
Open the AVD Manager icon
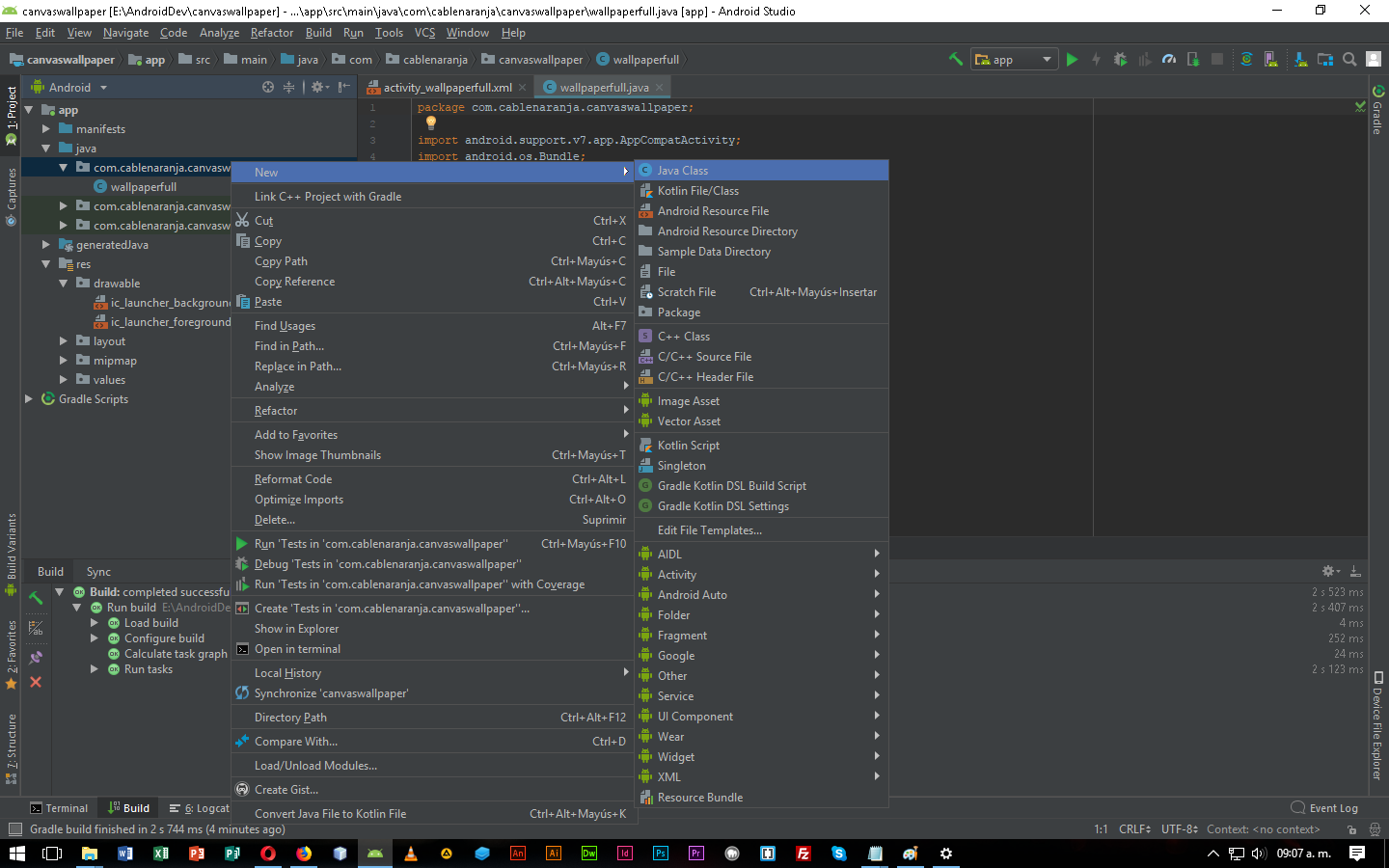click(x=1271, y=59)
